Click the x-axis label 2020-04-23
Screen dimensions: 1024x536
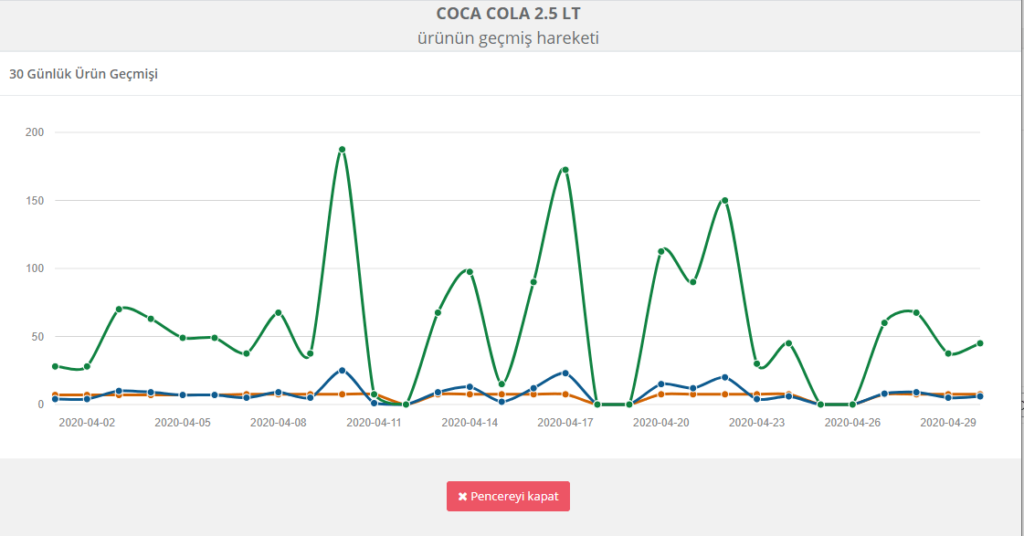point(757,422)
